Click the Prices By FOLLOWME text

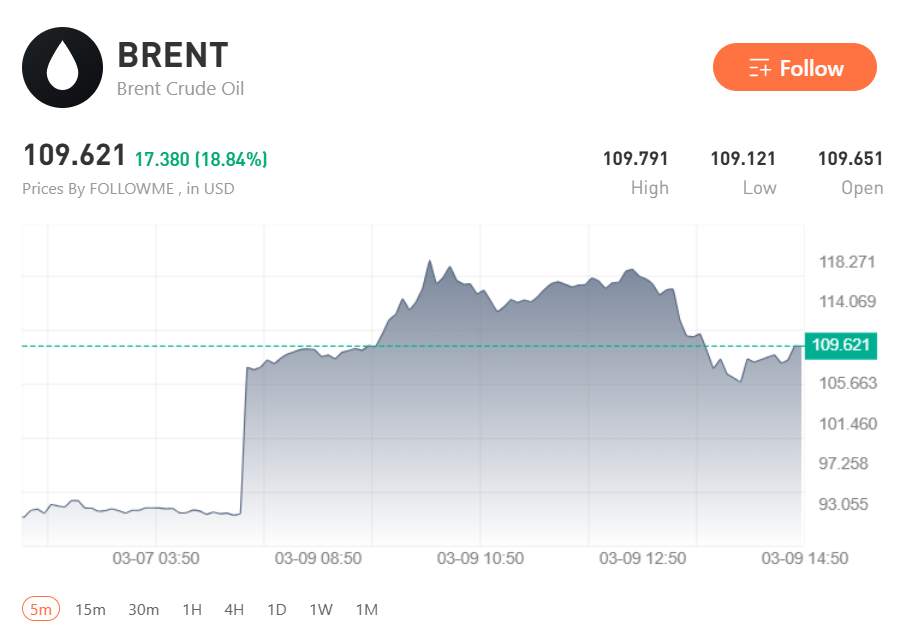128,188
